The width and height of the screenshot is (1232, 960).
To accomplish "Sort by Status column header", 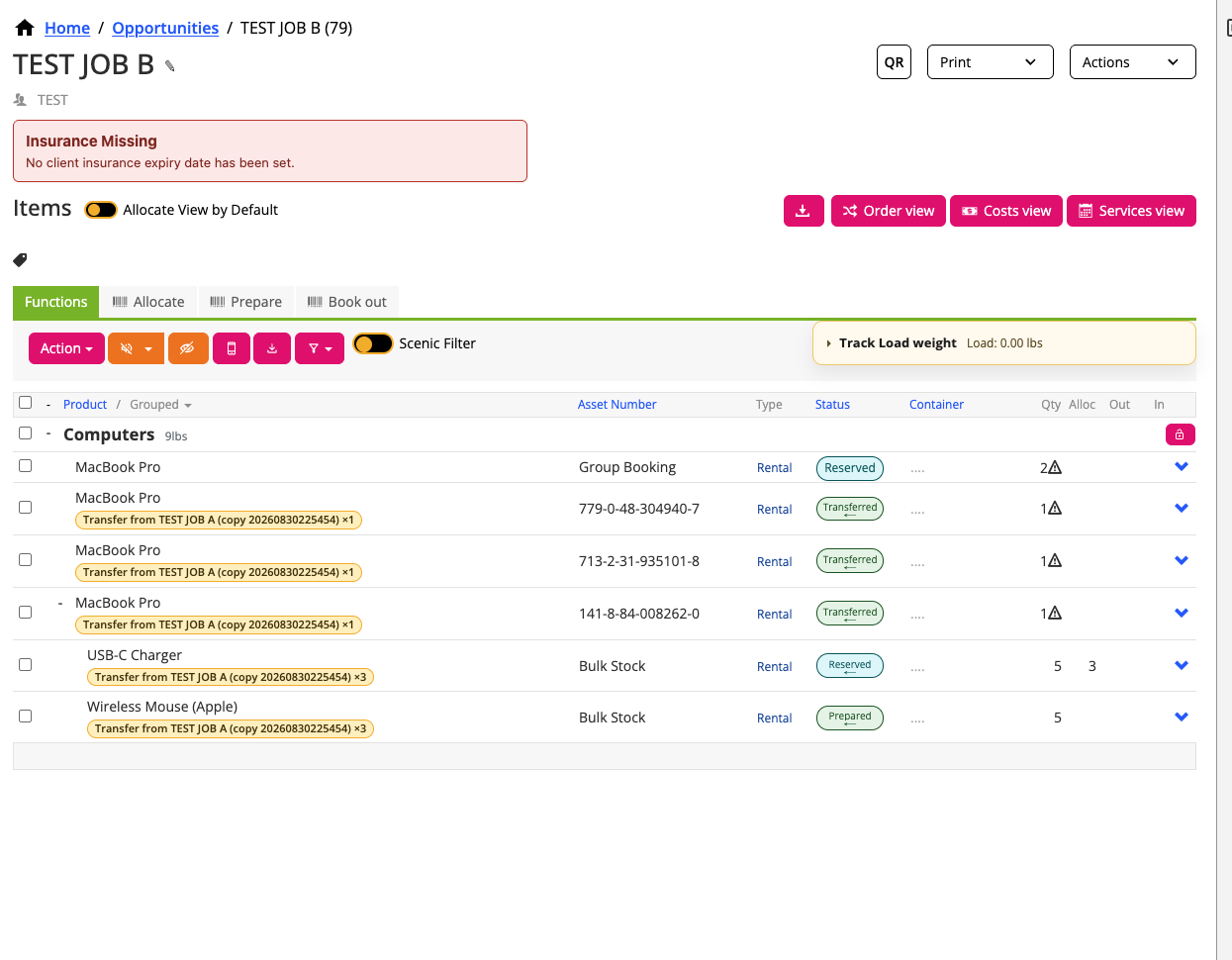I will 832,405.
